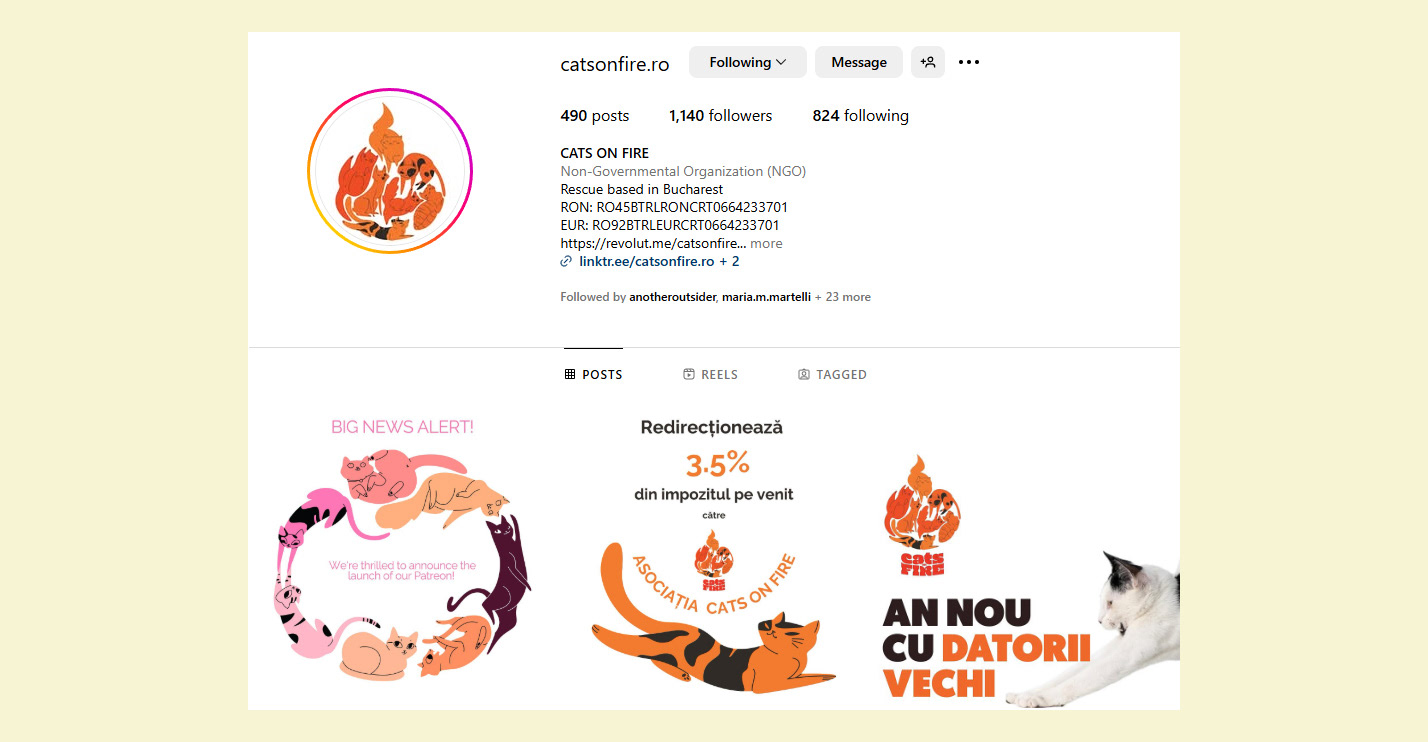Show the 1,140 followers list

point(720,116)
